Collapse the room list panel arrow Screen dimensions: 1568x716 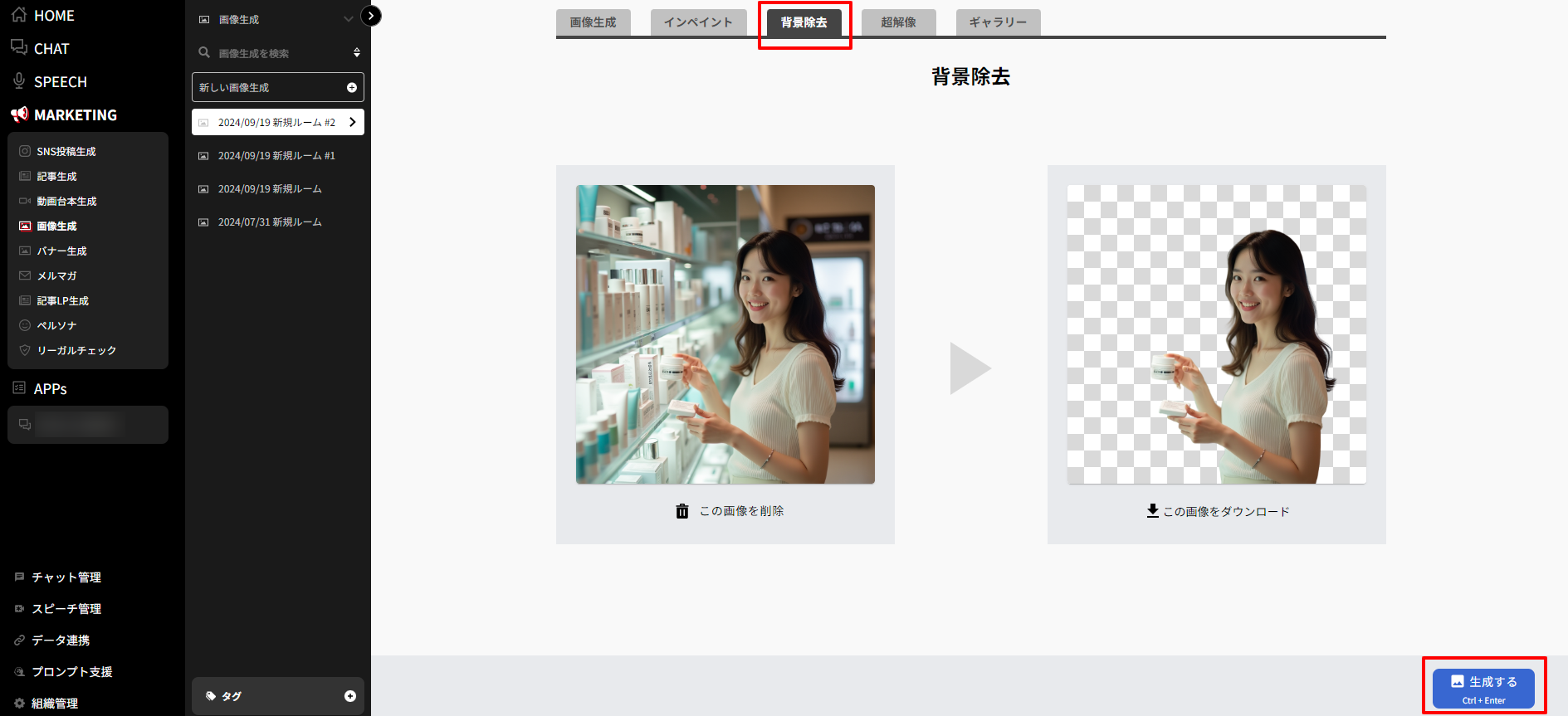pyautogui.click(x=371, y=16)
